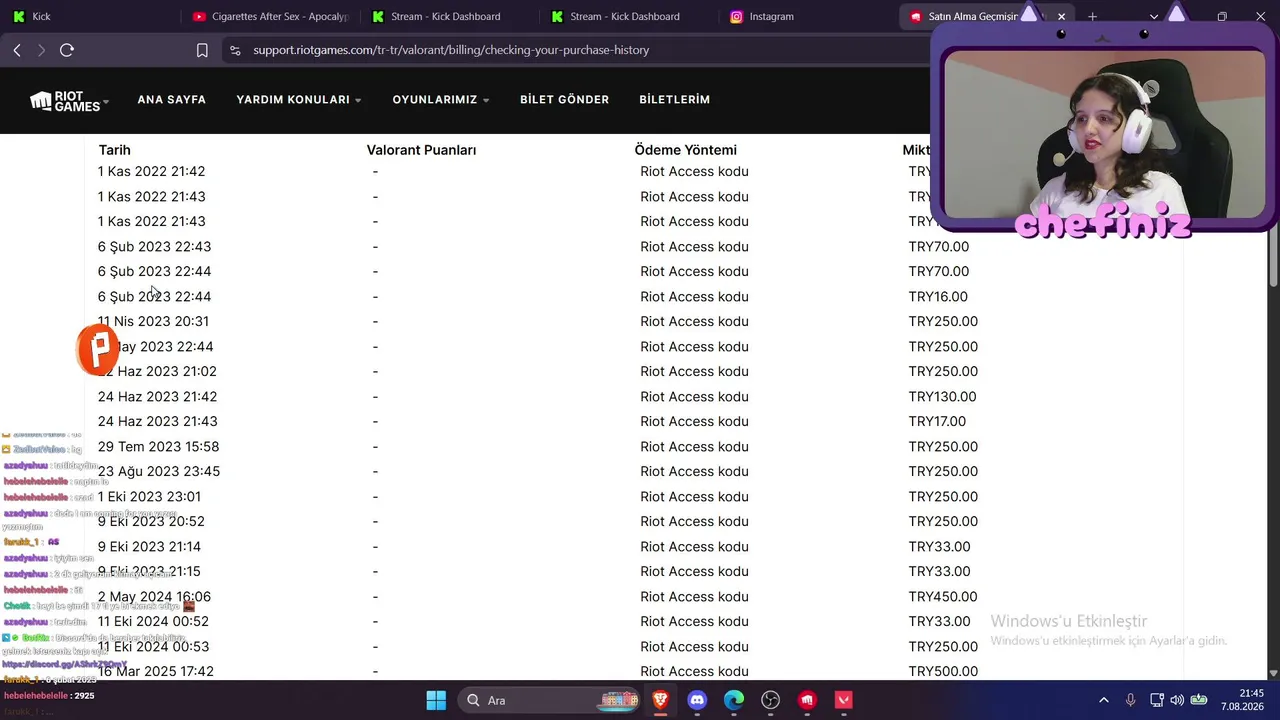Select the date 23 Ağu 2023 23:45

pyautogui.click(x=159, y=471)
